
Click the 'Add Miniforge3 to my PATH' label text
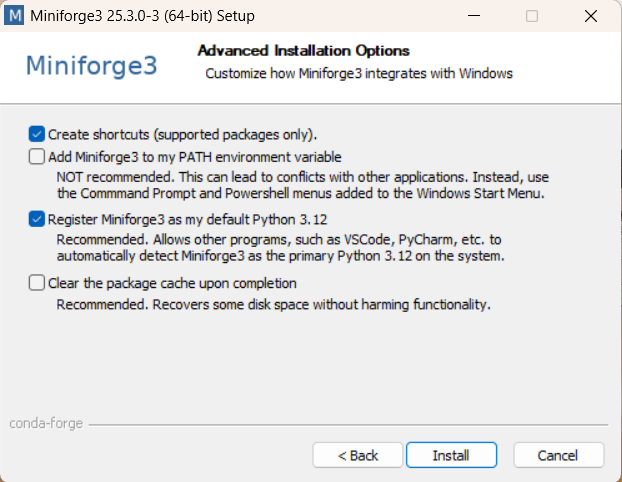[195, 157]
